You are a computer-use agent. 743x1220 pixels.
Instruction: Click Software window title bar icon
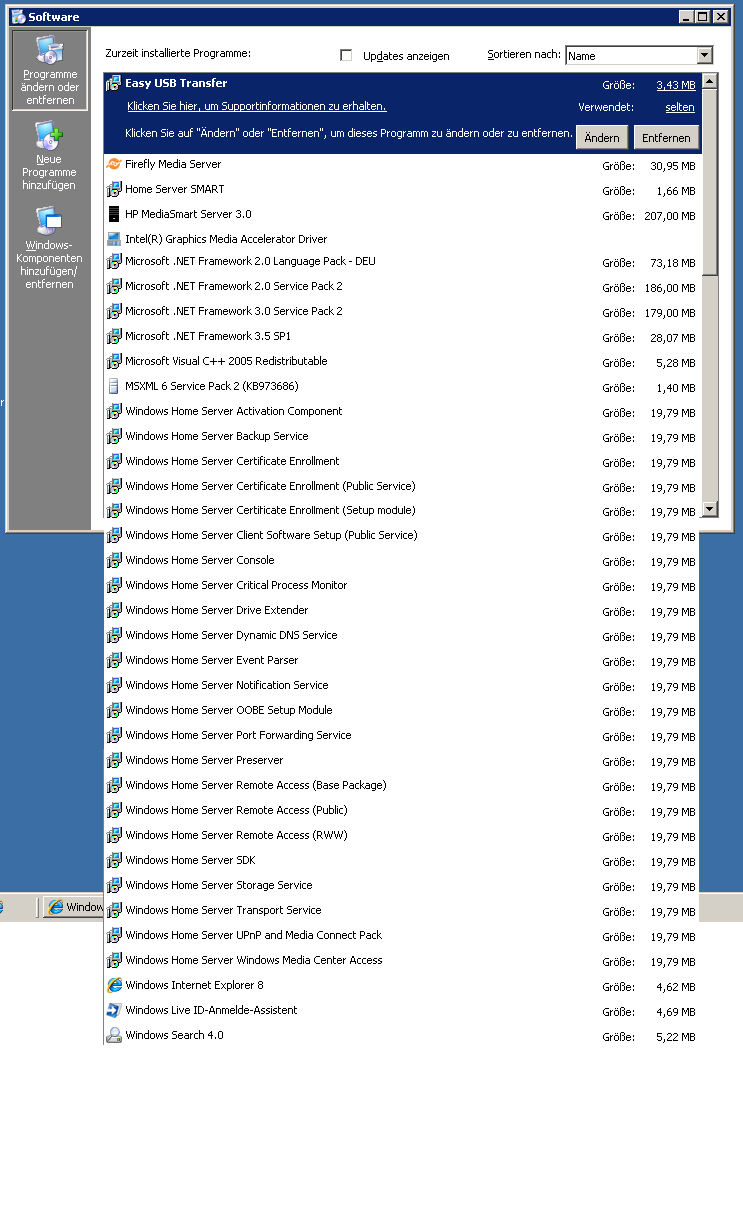pyautogui.click(x=18, y=16)
